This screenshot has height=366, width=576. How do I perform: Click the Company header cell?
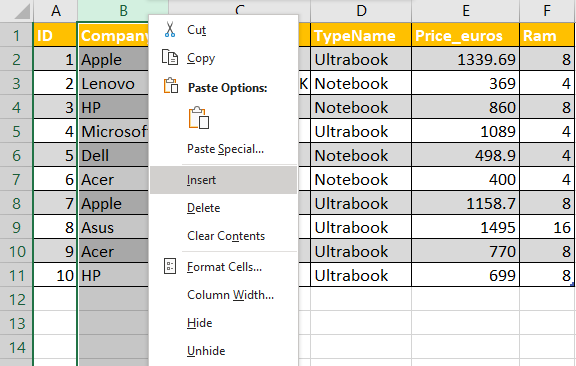[x=114, y=35]
